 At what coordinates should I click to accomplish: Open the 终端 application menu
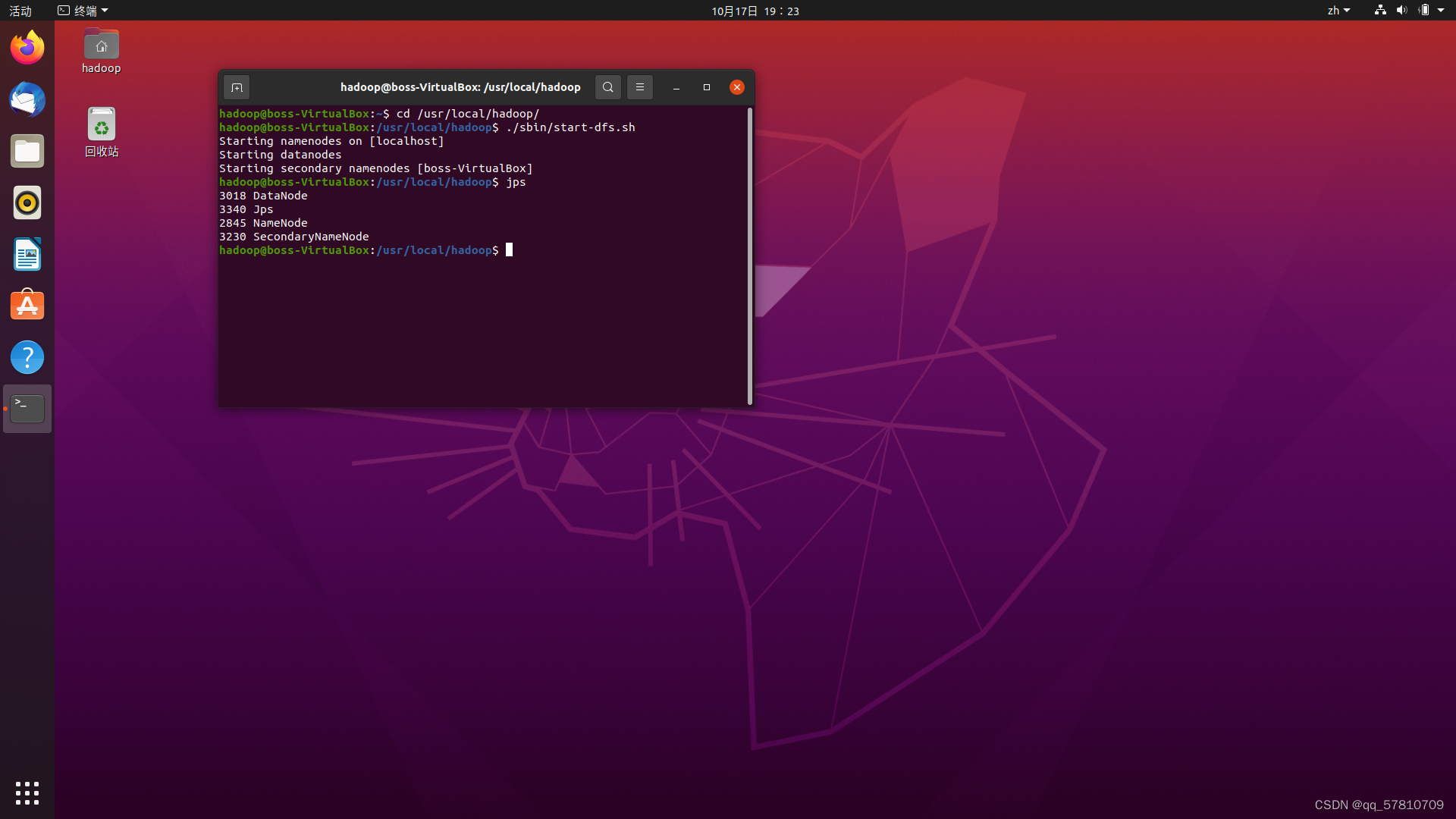[83, 11]
